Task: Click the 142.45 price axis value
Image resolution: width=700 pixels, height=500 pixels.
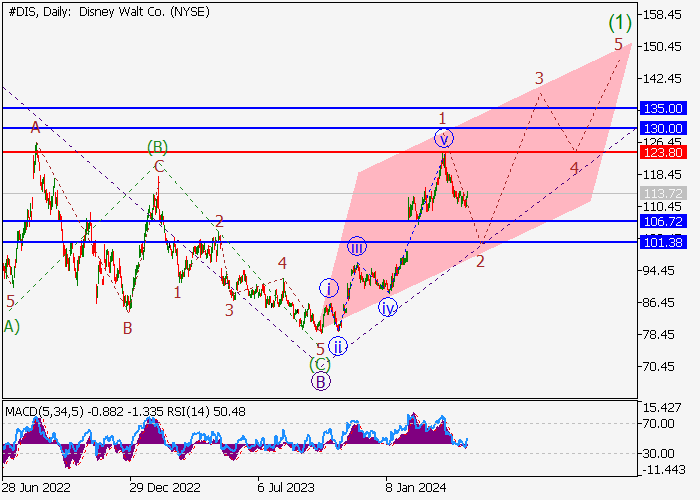Action: (x=662, y=79)
